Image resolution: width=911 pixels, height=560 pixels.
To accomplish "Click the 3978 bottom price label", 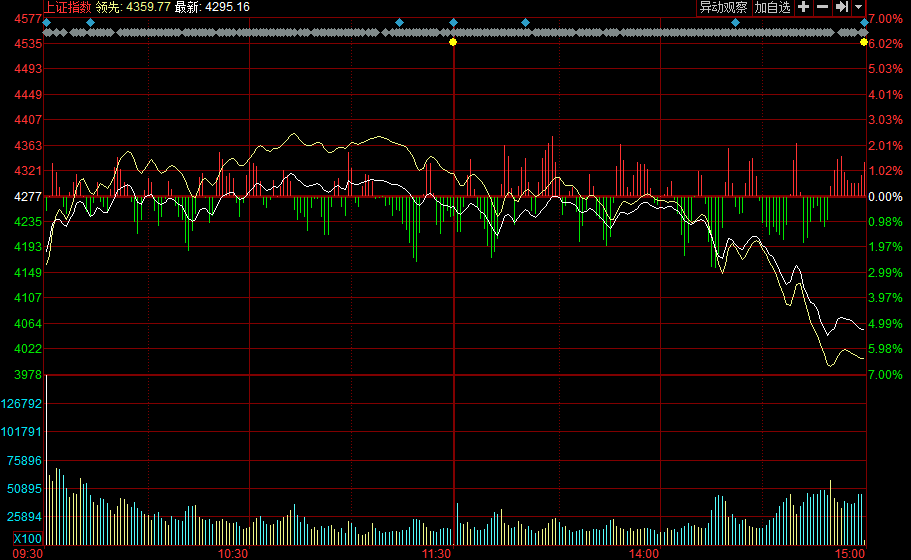I will click(28, 375).
